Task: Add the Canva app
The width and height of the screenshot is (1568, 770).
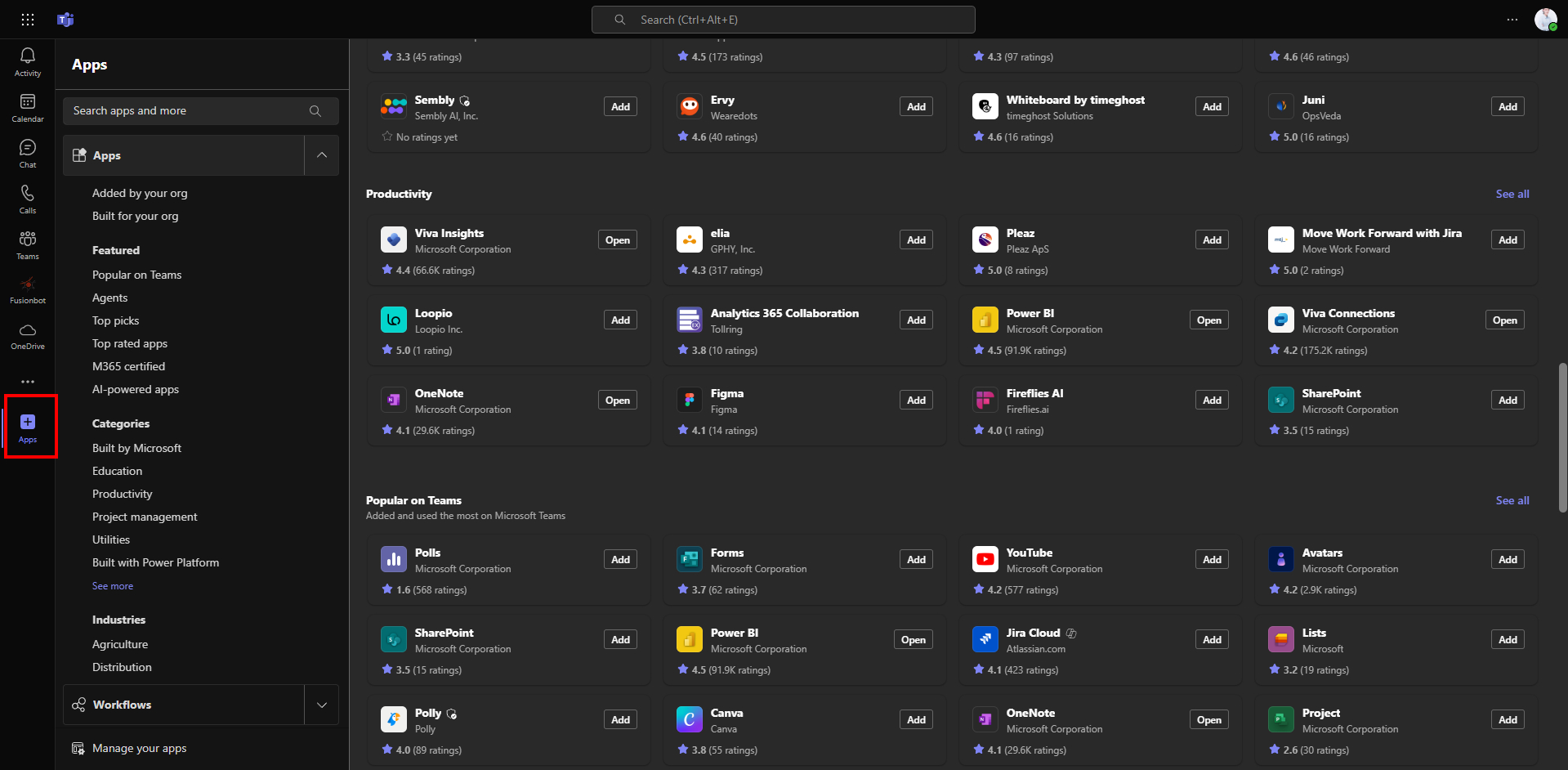Action: tap(917, 719)
